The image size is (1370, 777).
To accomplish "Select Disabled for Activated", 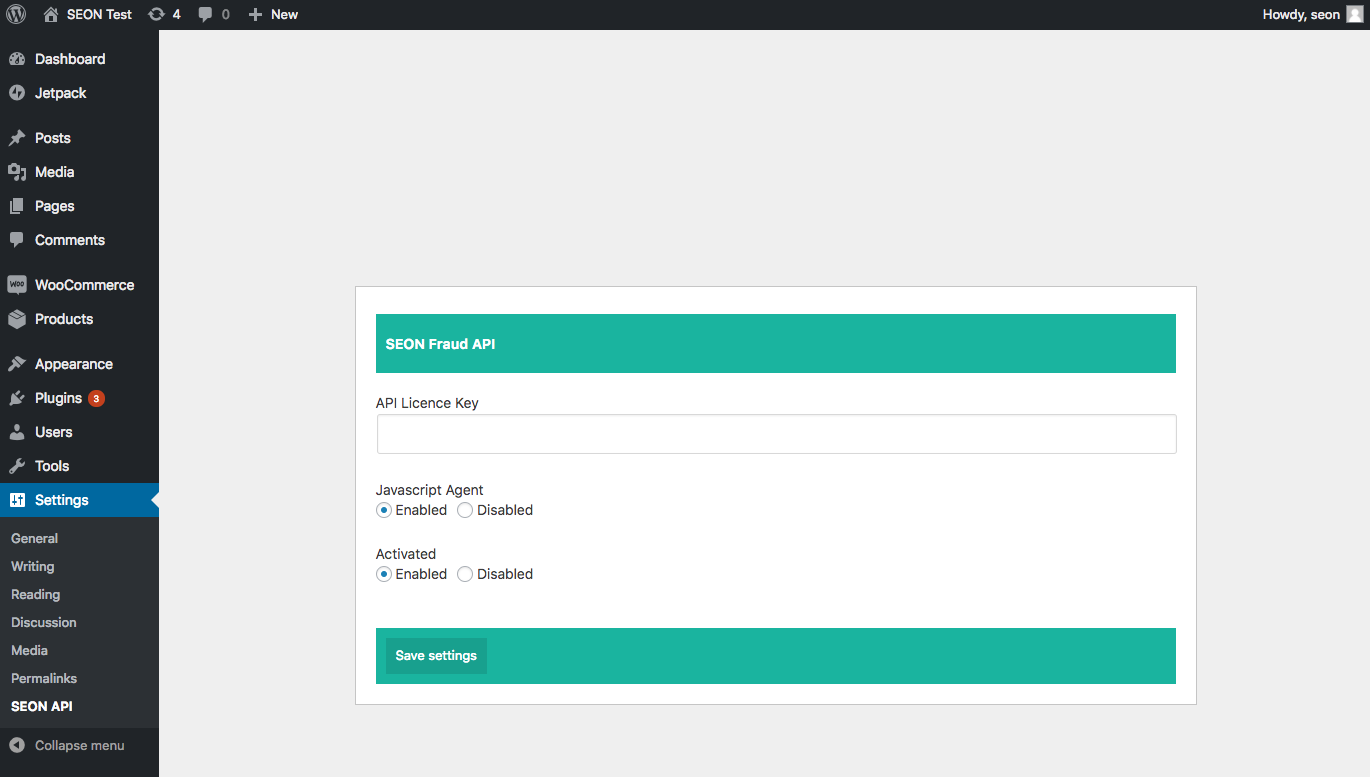I will pyautogui.click(x=465, y=574).
